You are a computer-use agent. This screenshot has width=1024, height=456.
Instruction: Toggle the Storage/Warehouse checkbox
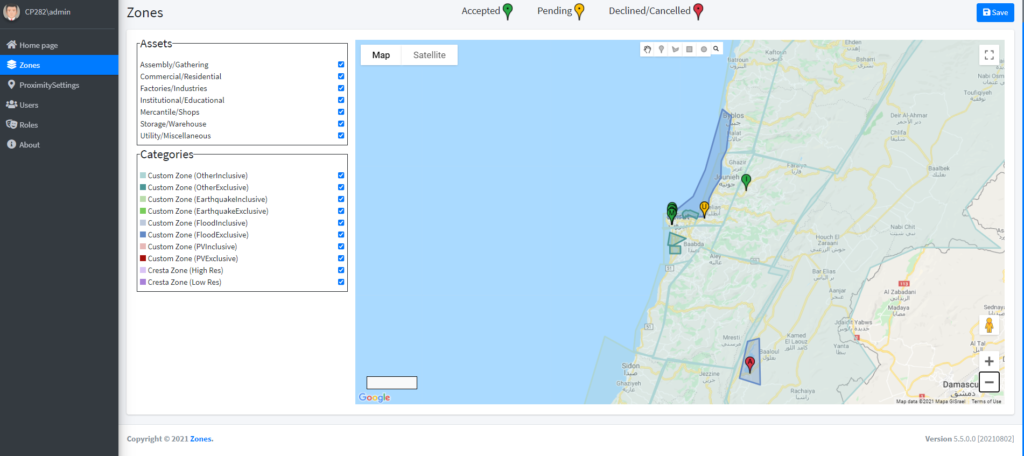pyautogui.click(x=341, y=124)
